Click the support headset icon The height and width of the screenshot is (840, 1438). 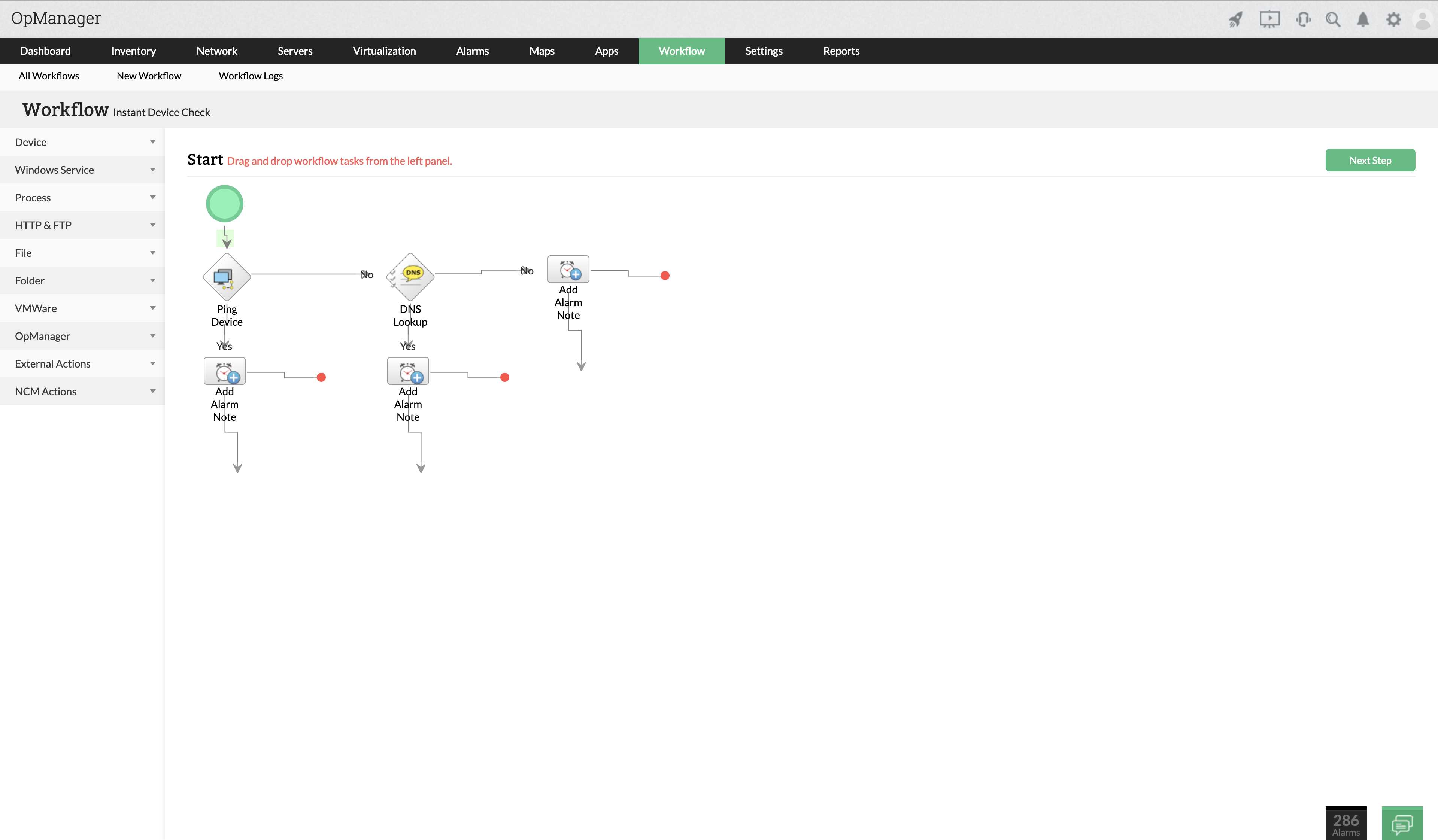click(x=1303, y=19)
